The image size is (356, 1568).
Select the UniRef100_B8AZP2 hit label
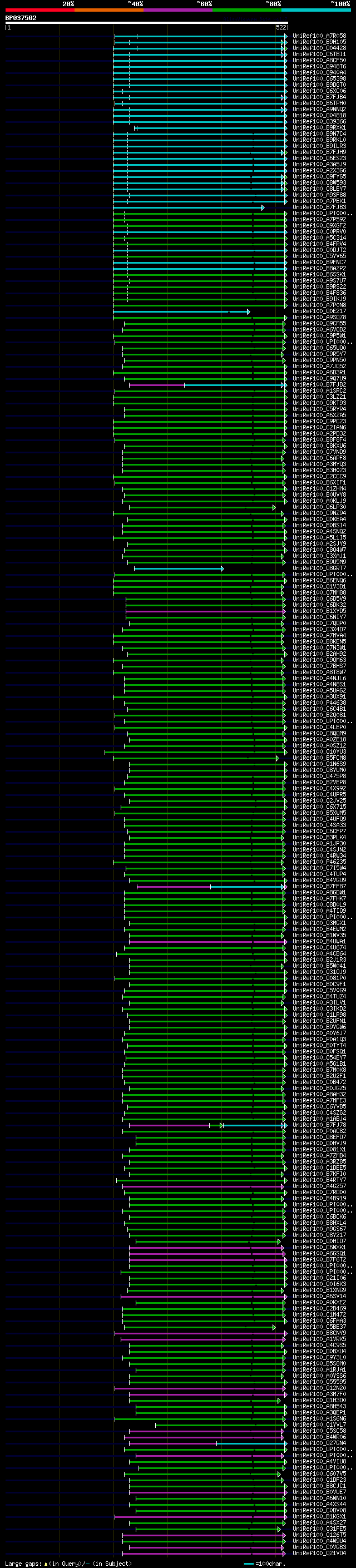point(319,268)
